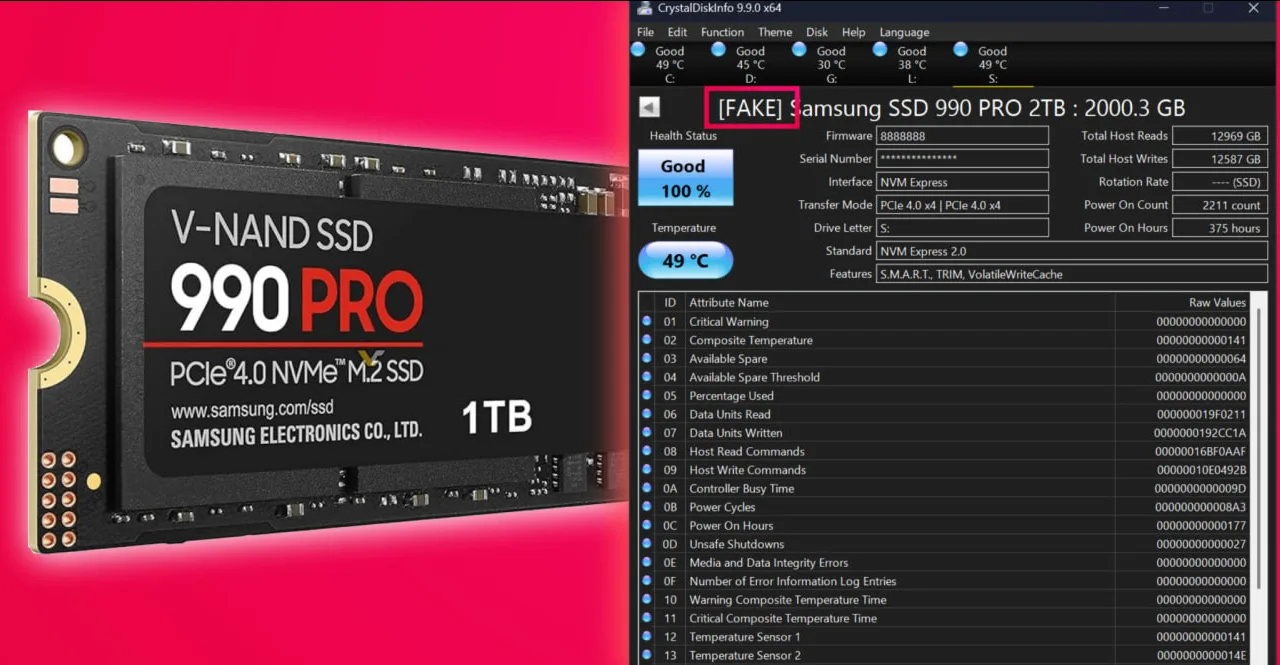The width and height of the screenshot is (1280, 665).
Task: Click the ID column header
Action: (x=670, y=302)
